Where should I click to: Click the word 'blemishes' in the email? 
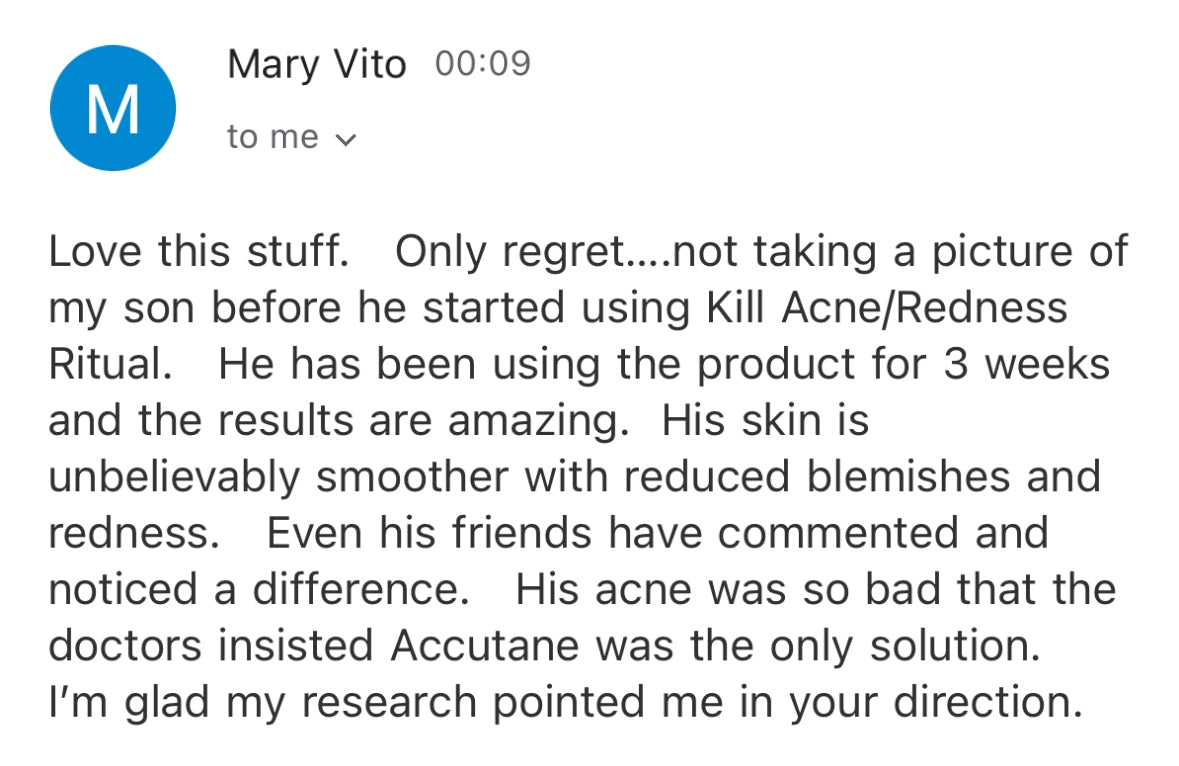908,477
